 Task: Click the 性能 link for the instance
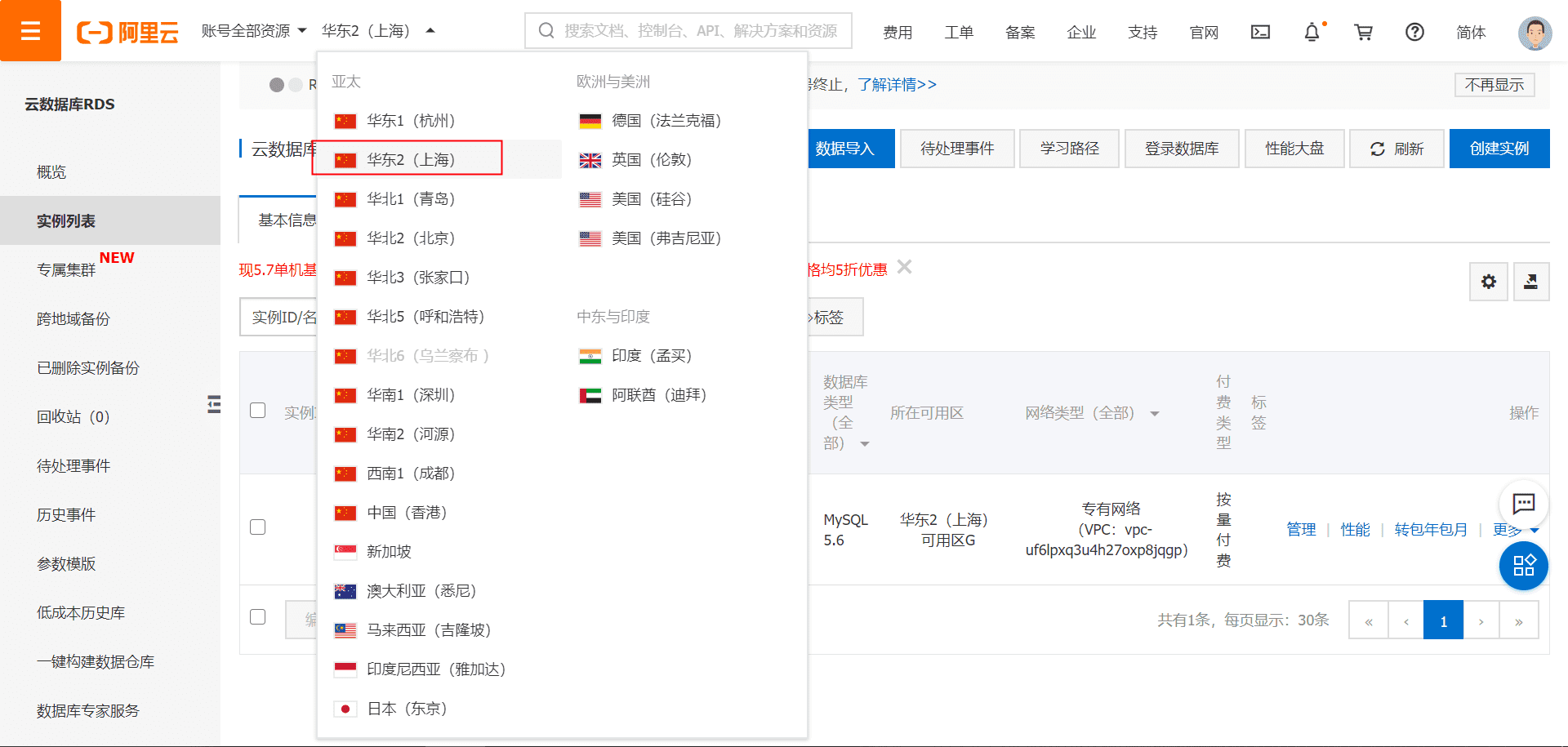click(1355, 530)
